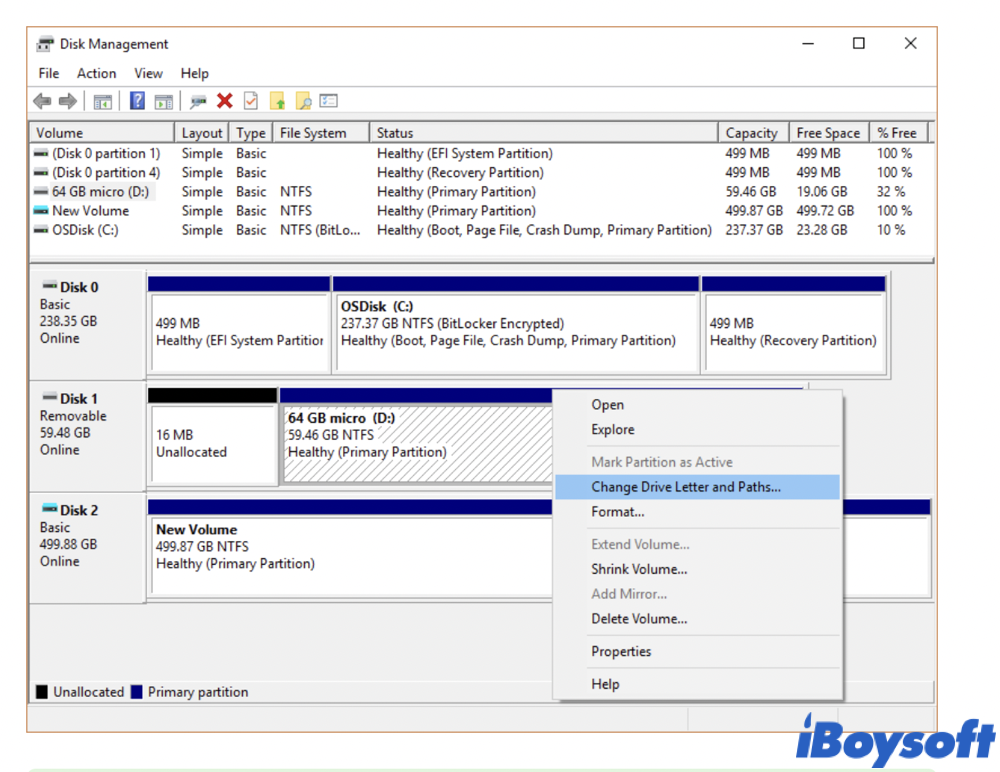The height and width of the screenshot is (772, 1000).
Task: Click the red X delete toolbar icon
Action: (x=225, y=101)
